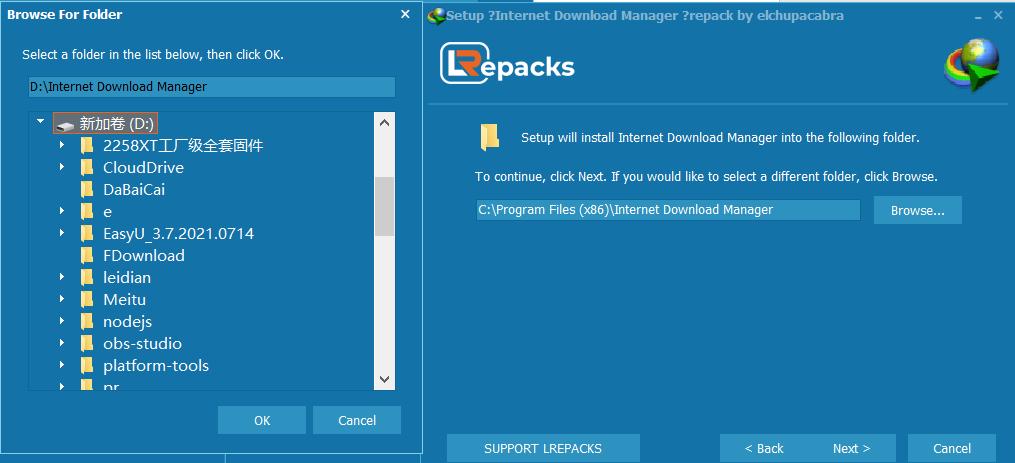This screenshot has height=463, width=1015.
Task: Click the yellow folder icon beside the setup text
Action: point(489,137)
